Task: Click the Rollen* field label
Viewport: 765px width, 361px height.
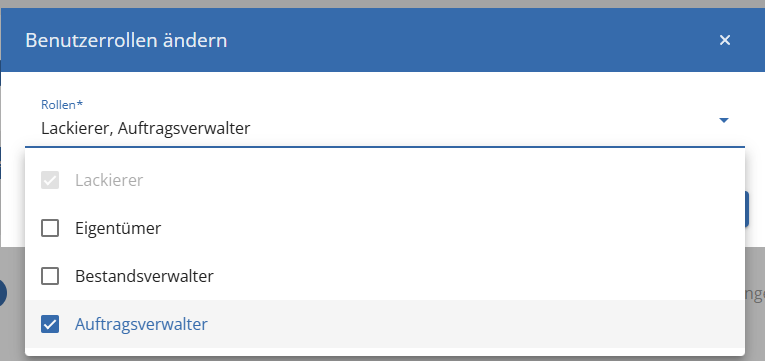Action: click(59, 104)
